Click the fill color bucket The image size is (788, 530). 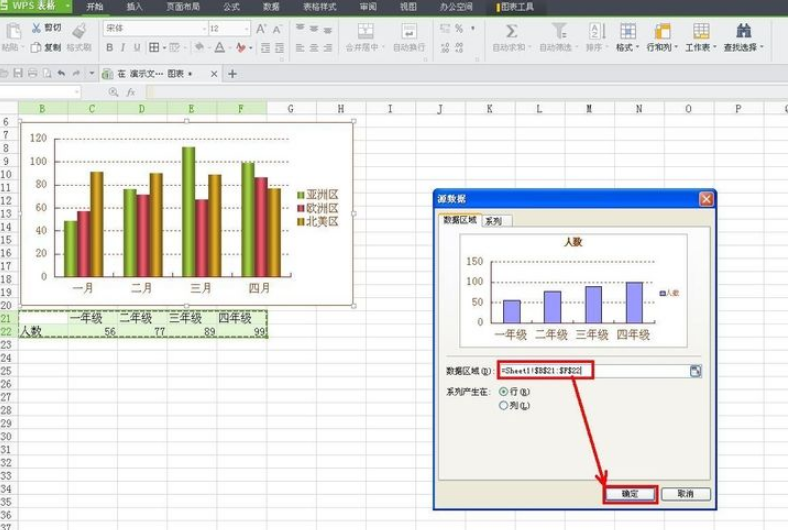(200, 48)
